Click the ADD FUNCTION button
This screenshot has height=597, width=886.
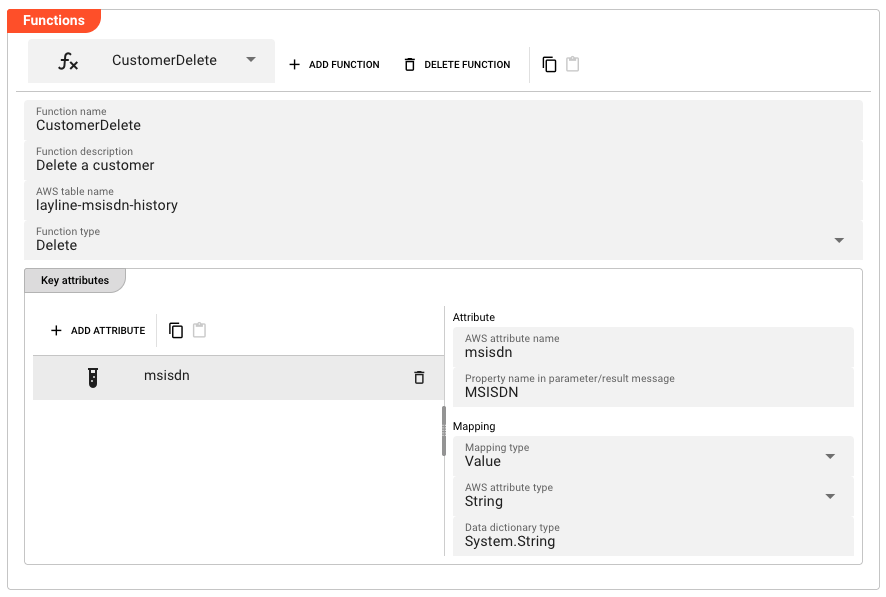pos(334,64)
